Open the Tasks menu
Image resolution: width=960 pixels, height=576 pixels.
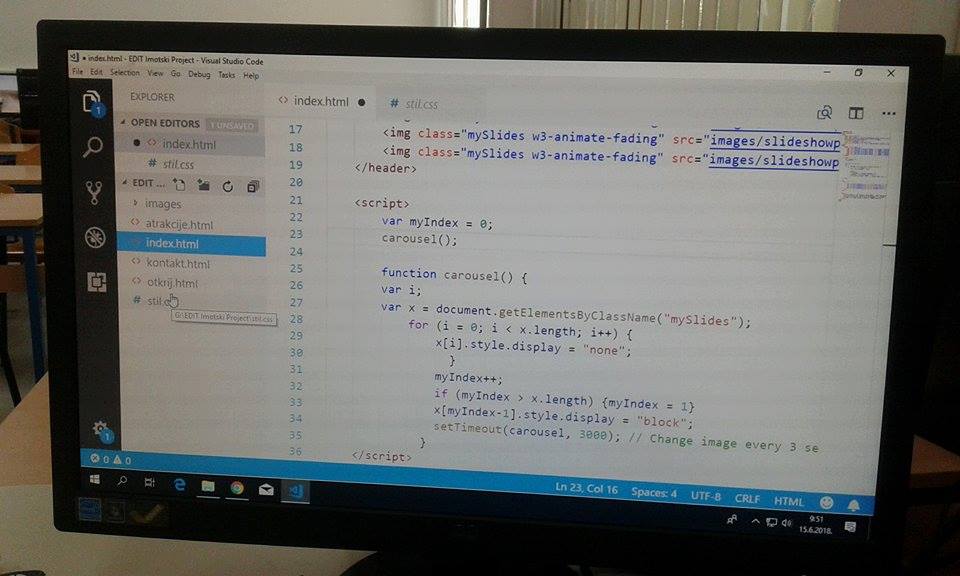(227, 75)
